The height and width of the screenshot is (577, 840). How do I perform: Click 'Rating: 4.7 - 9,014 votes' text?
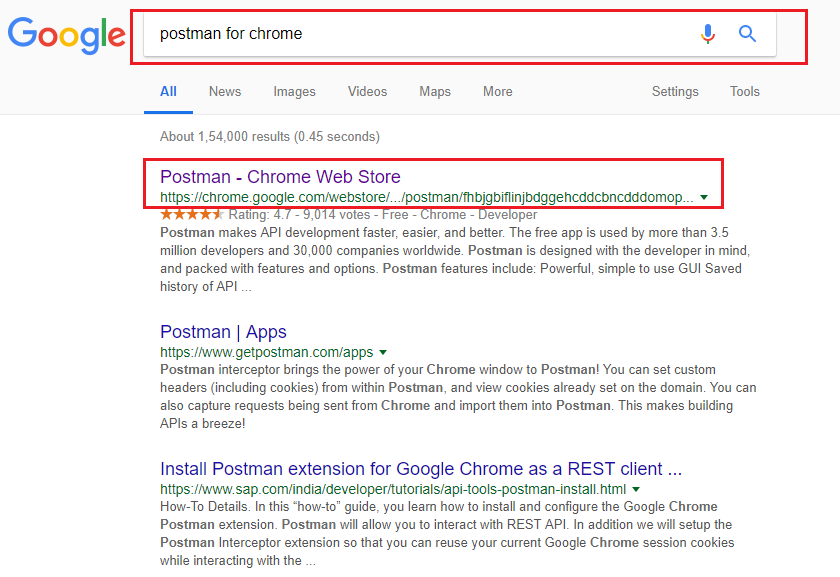click(299, 215)
